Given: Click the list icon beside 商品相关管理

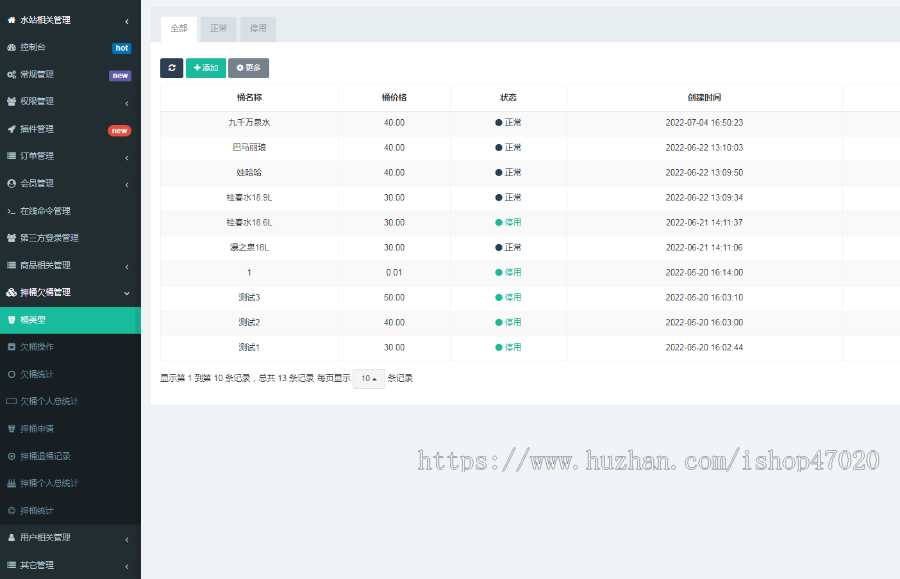Looking at the screenshot, I should click(x=11, y=265).
